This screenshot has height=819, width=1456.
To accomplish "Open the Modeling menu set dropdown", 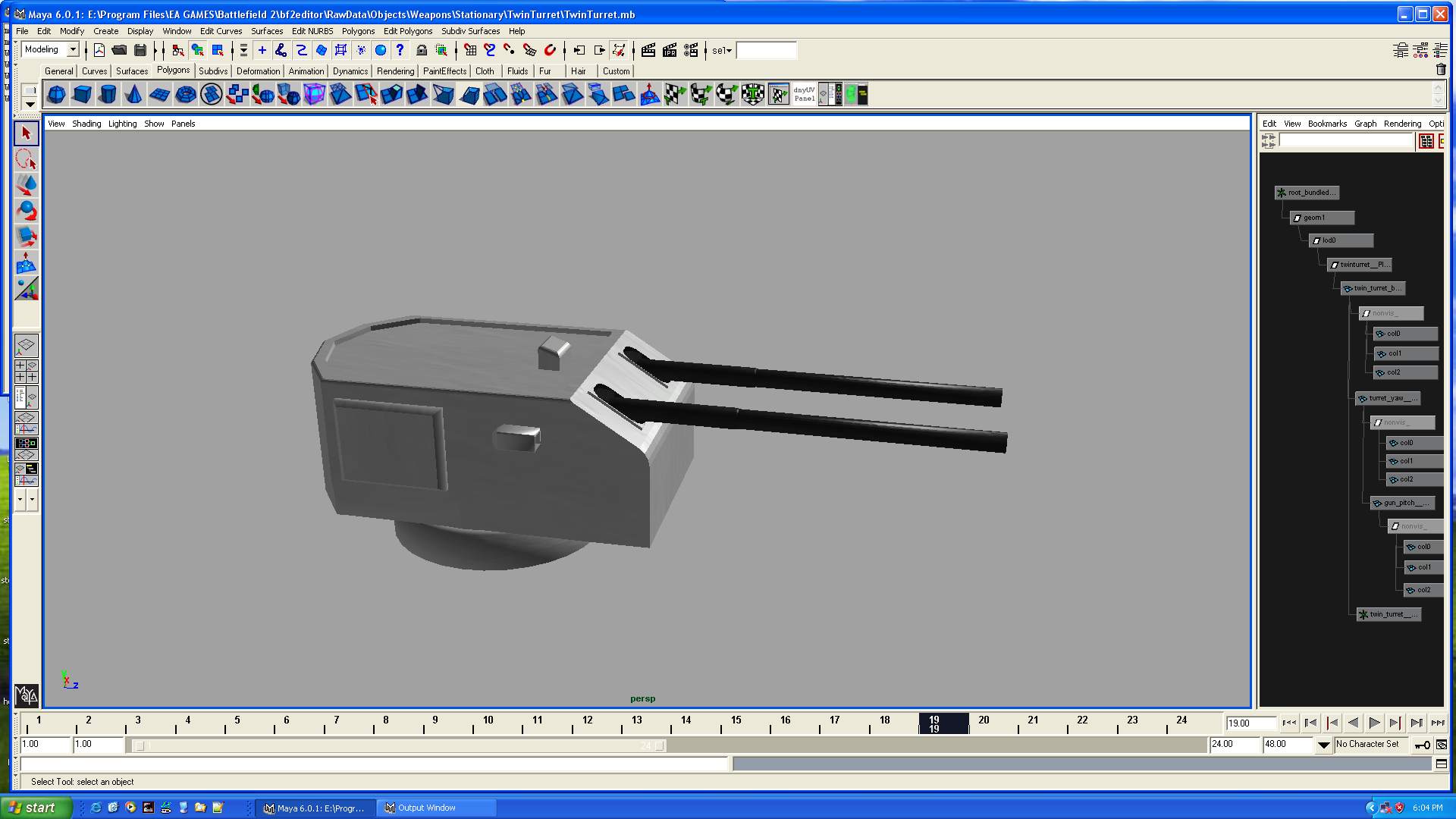I will pos(74,50).
